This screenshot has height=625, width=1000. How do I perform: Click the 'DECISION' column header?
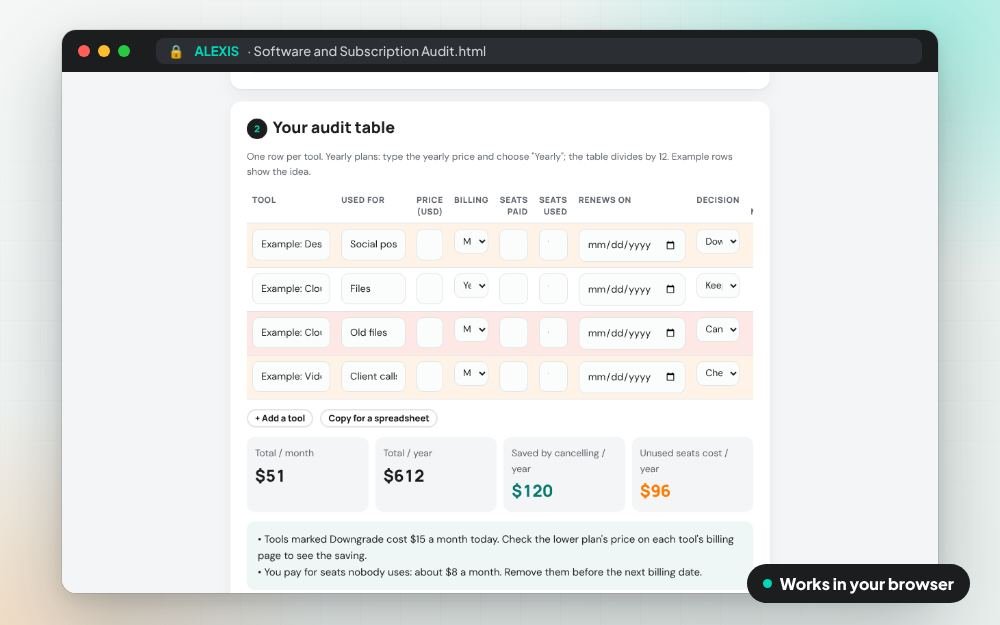tap(718, 200)
